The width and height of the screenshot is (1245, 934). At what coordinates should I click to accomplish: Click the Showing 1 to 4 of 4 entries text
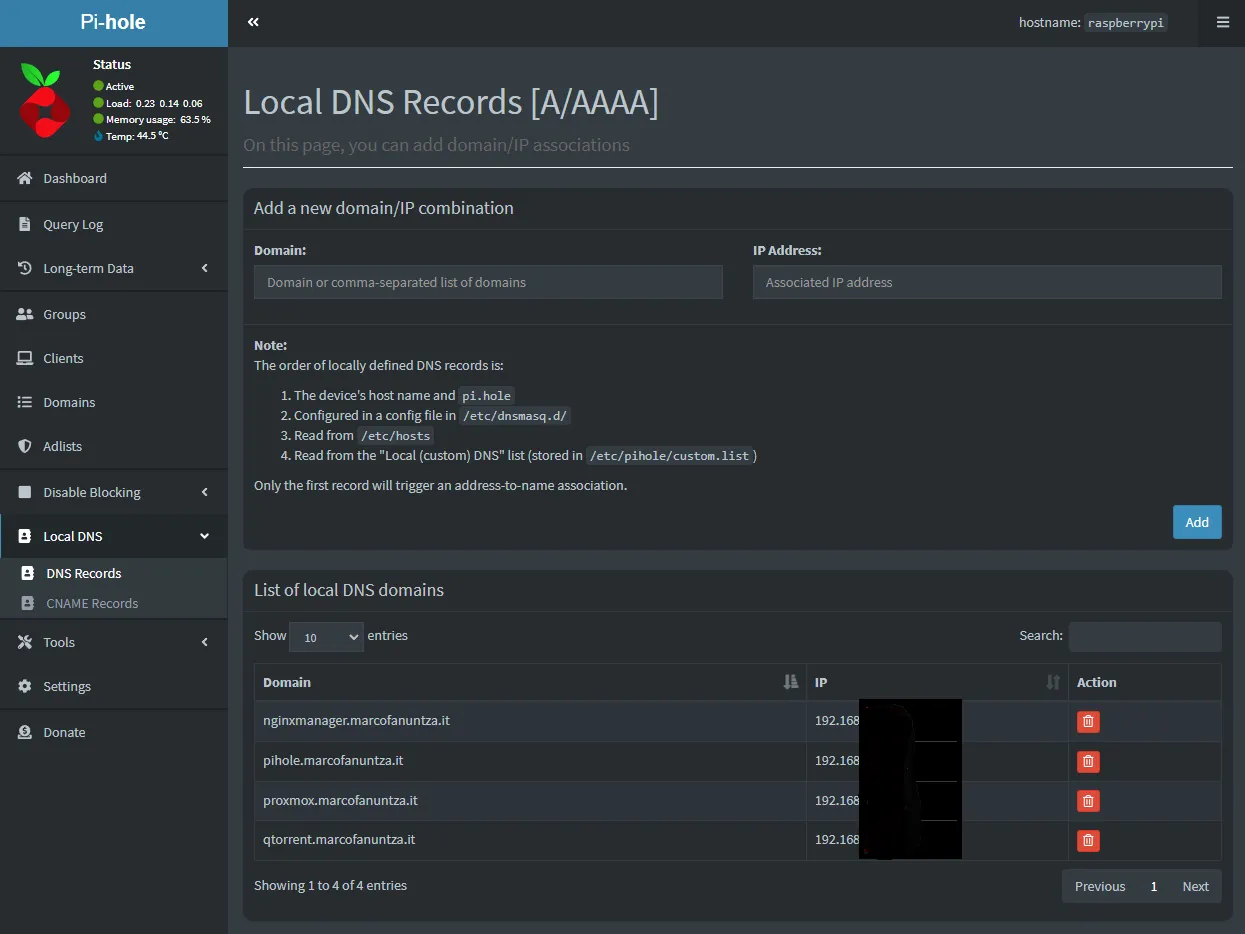330,885
